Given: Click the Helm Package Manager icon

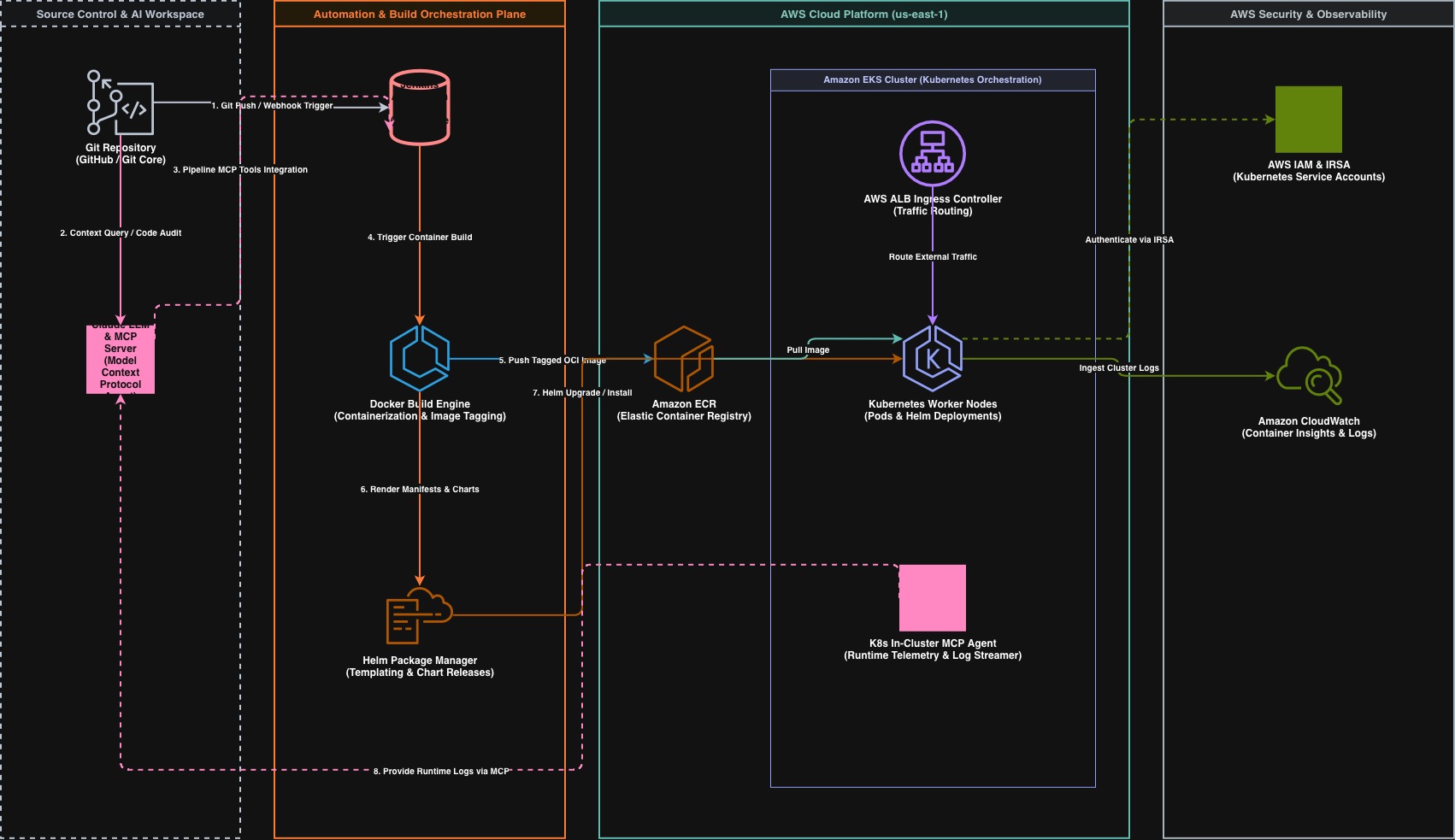Looking at the screenshot, I should (x=420, y=615).
